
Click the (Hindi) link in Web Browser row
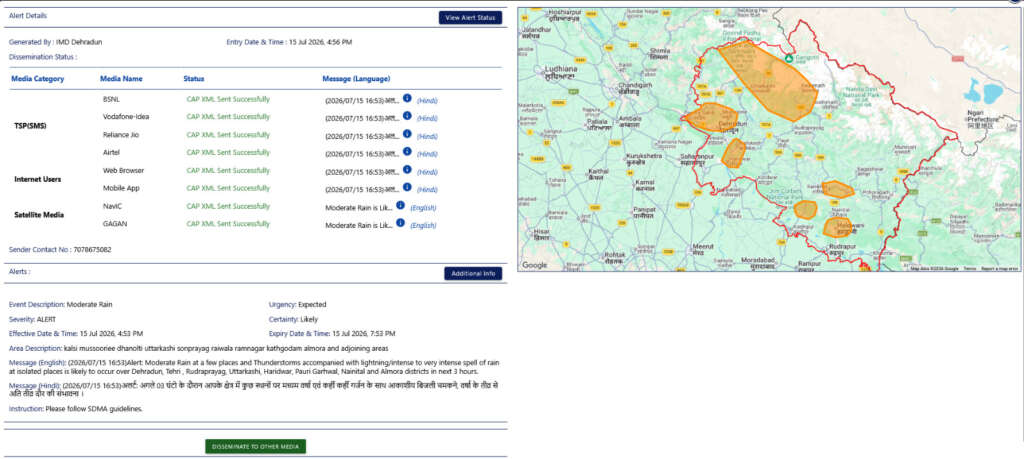click(x=427, y=172)
